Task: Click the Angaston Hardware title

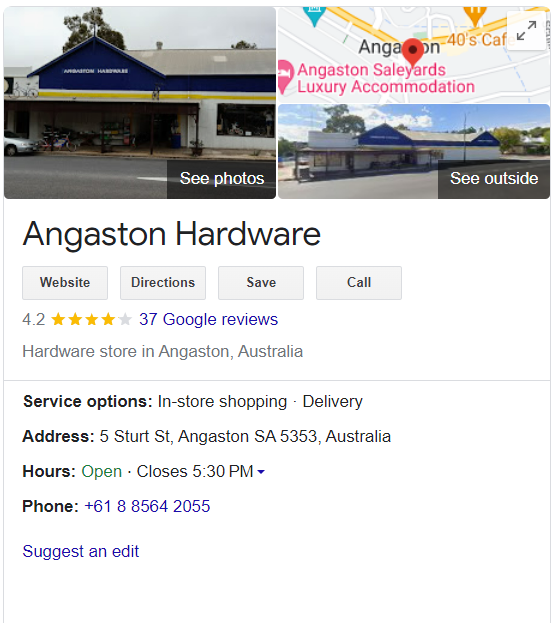Action: [172, 234]
